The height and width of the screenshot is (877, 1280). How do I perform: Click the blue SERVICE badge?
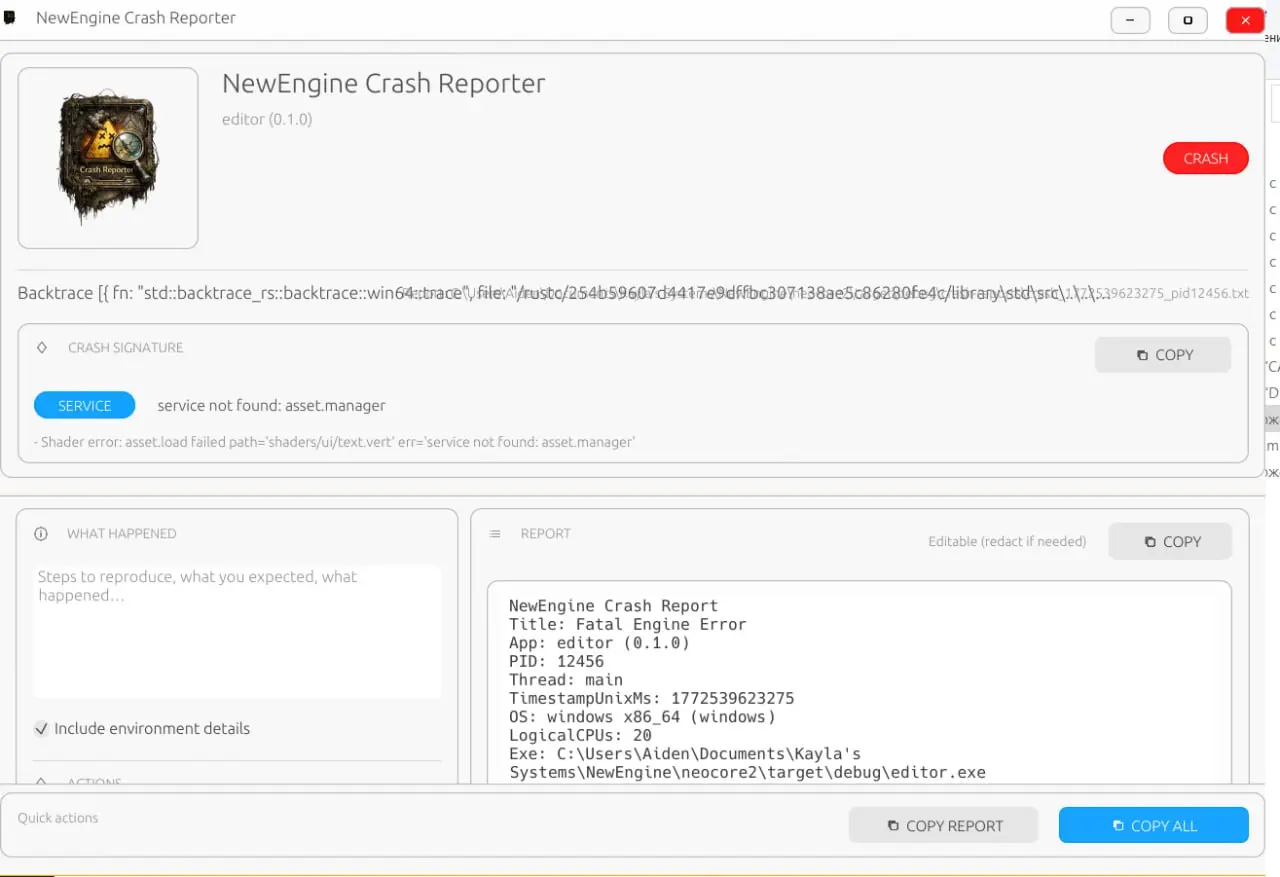(84, 405)
